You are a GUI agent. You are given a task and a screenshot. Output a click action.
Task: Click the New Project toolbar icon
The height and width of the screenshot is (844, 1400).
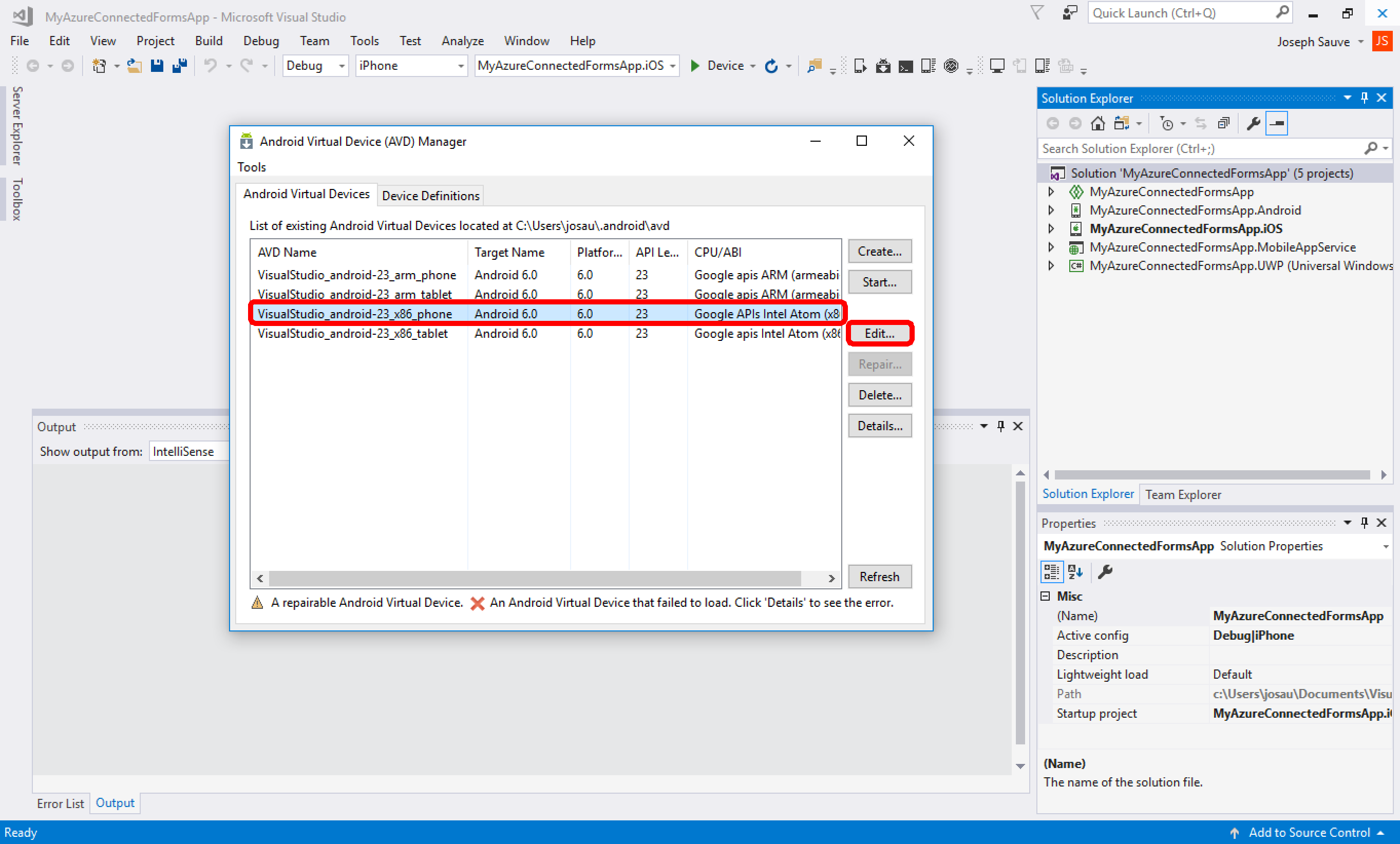pyautogui.click(x=99, y=66)
